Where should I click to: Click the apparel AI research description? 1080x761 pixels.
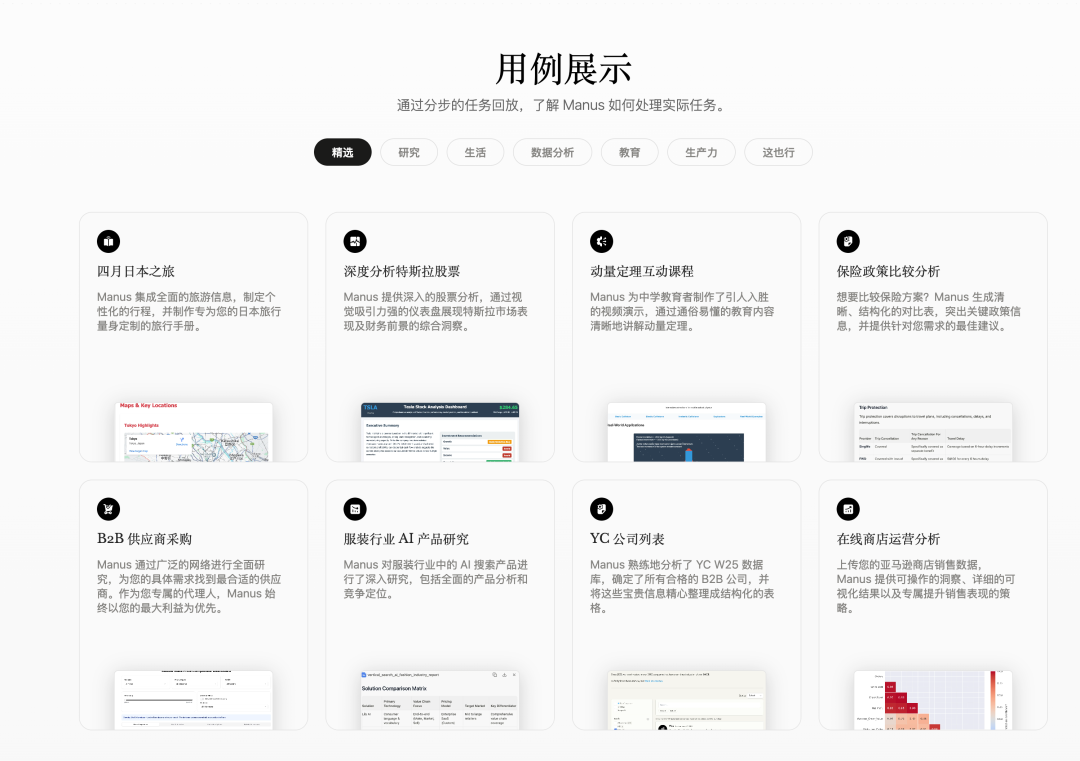[435, 578]
